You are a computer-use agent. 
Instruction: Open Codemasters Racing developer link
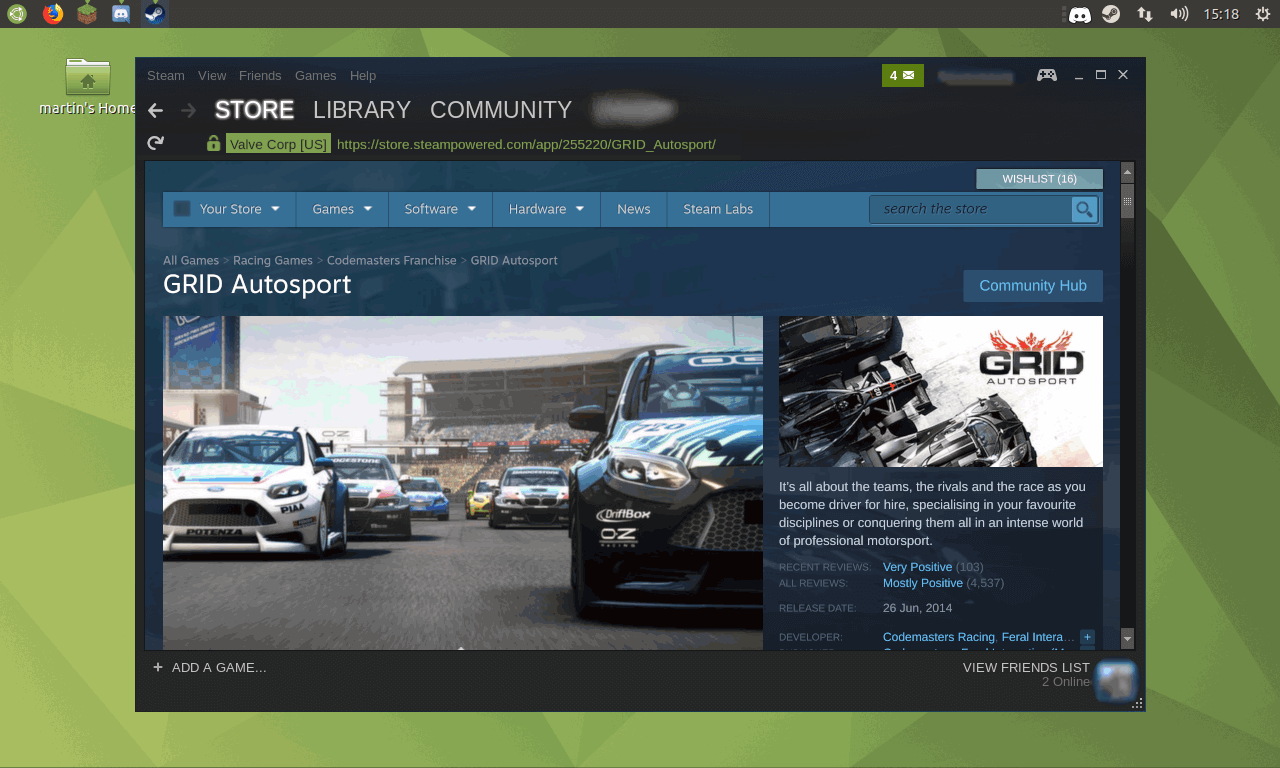[939, 637]
